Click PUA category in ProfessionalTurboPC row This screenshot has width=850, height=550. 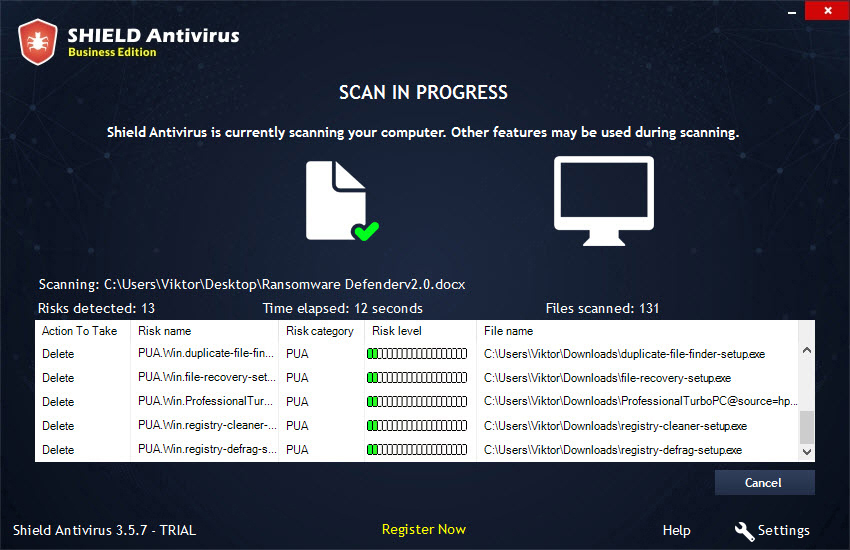pyautogui.click(x=297, y=402)
